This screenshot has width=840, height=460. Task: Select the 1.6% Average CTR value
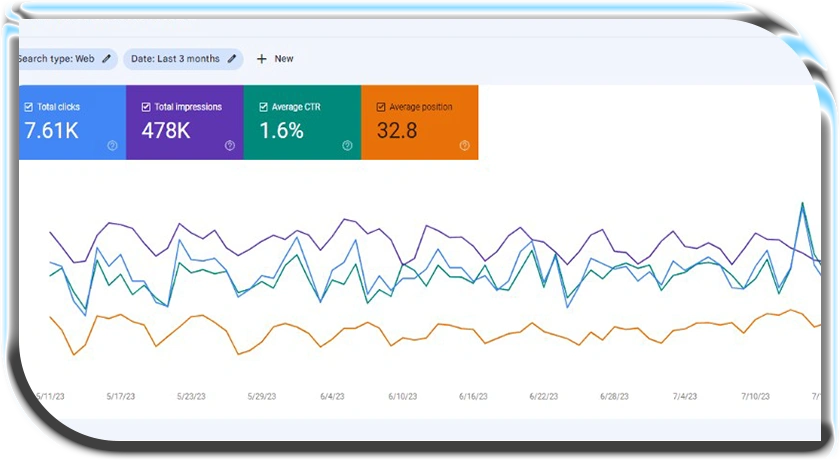click(x=281, y=130)
